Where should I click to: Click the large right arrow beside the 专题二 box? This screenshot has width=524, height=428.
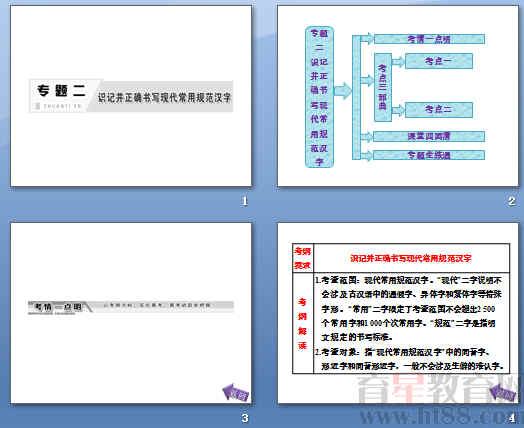(343, 91)
